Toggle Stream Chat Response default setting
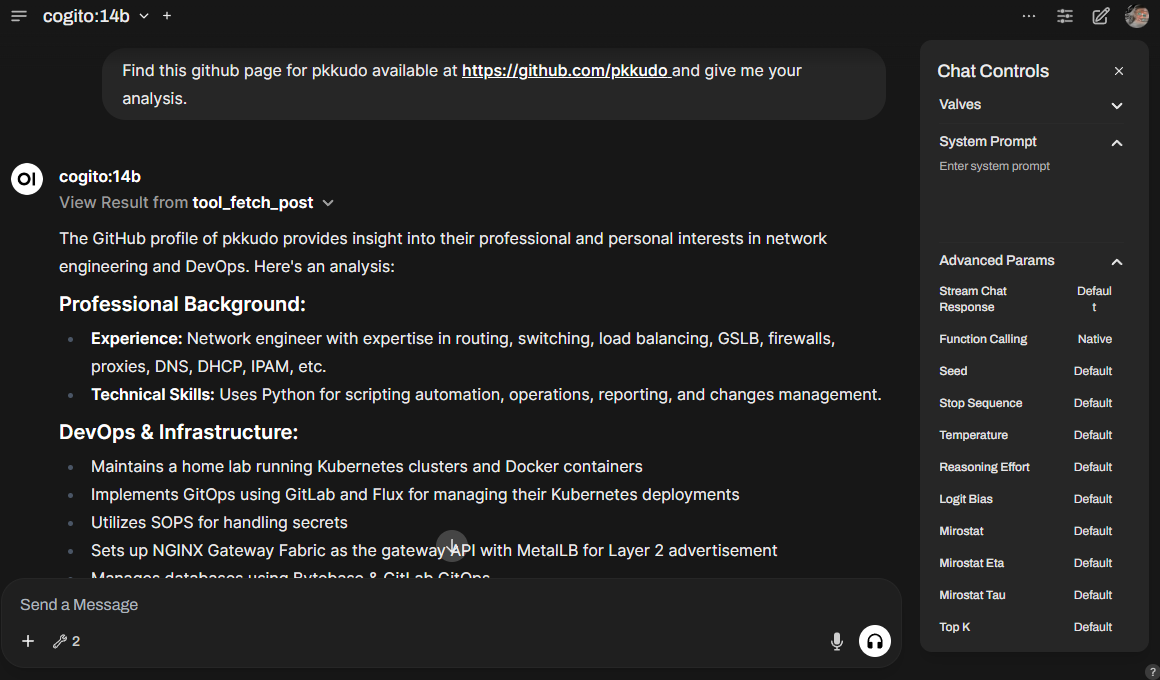1160x680 pixels. click(x=1094, y=299)
